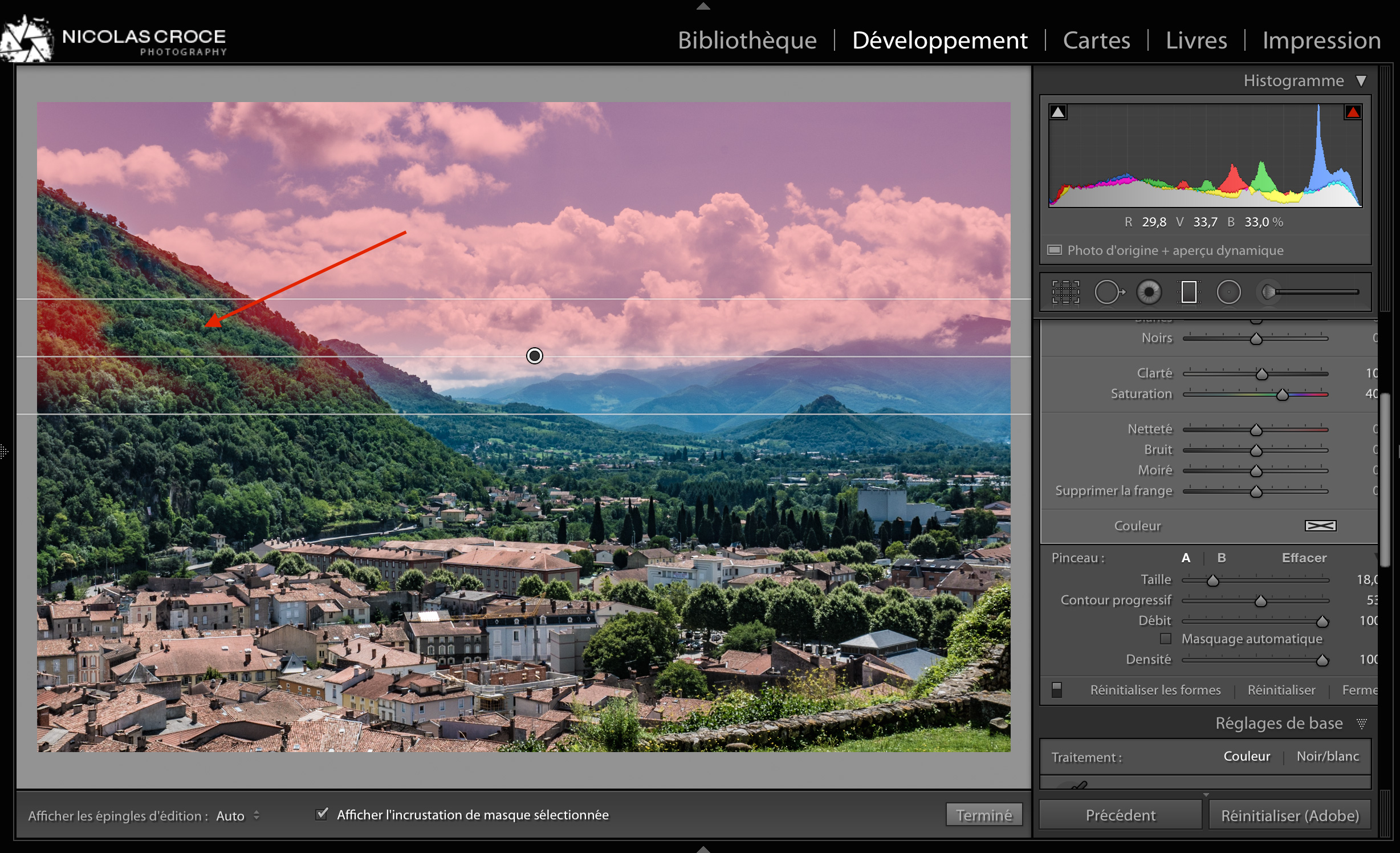Open the Spot Removal tool
Image resolution: width=1400 pixels, height=853 pixels.
coord(1109,292)
